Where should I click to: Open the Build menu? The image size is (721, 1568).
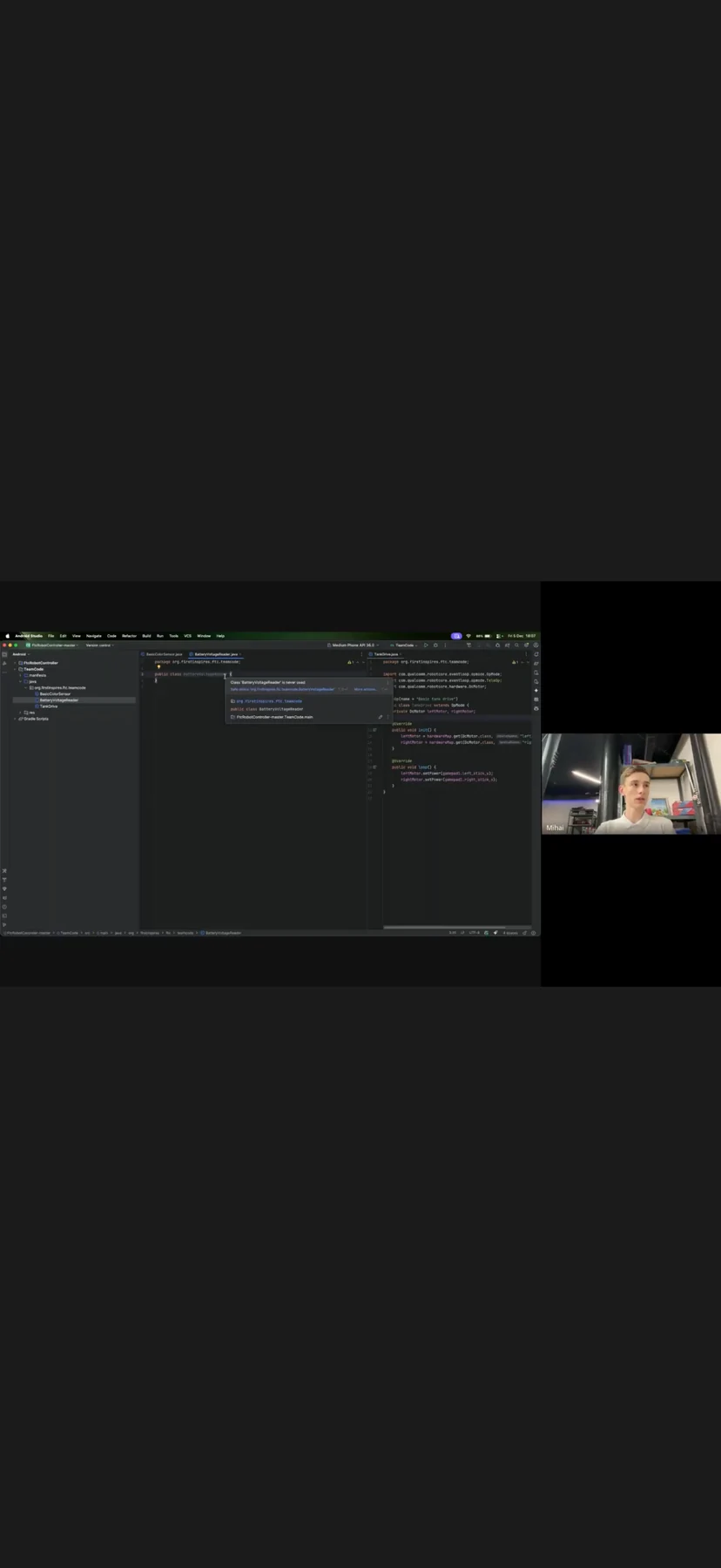(146, 636)
